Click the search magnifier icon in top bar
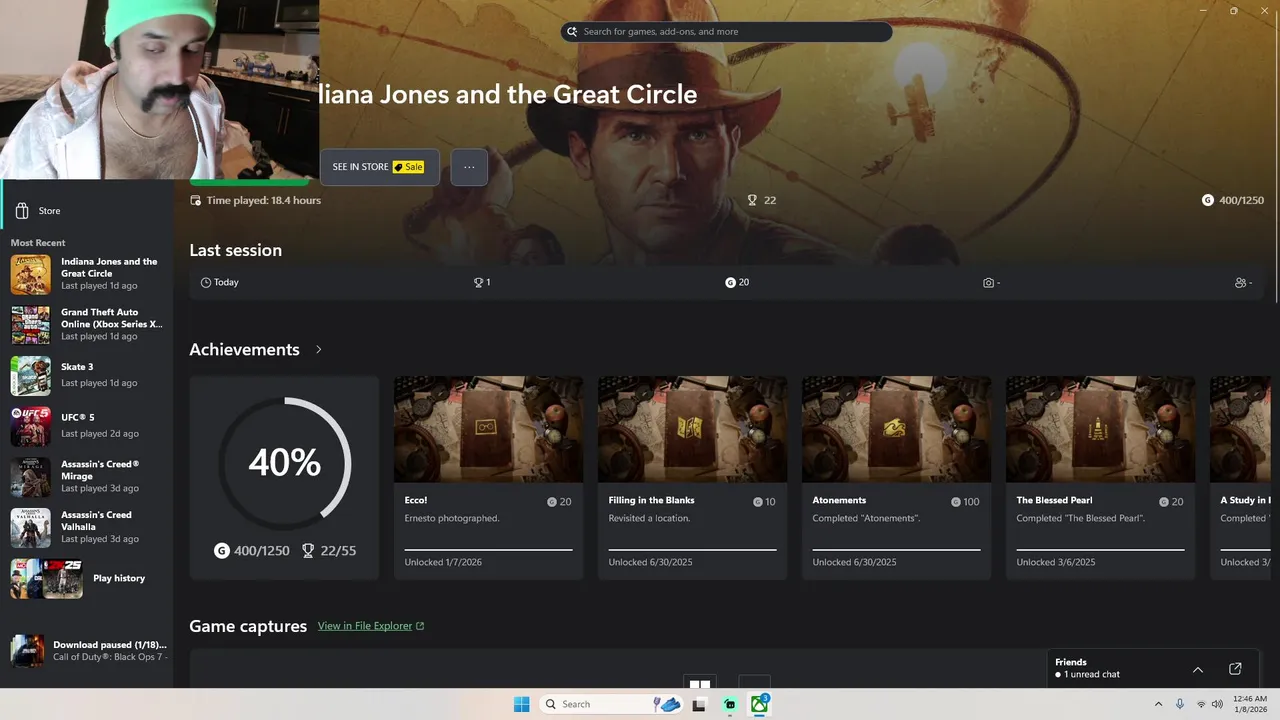 pos(572,32)
